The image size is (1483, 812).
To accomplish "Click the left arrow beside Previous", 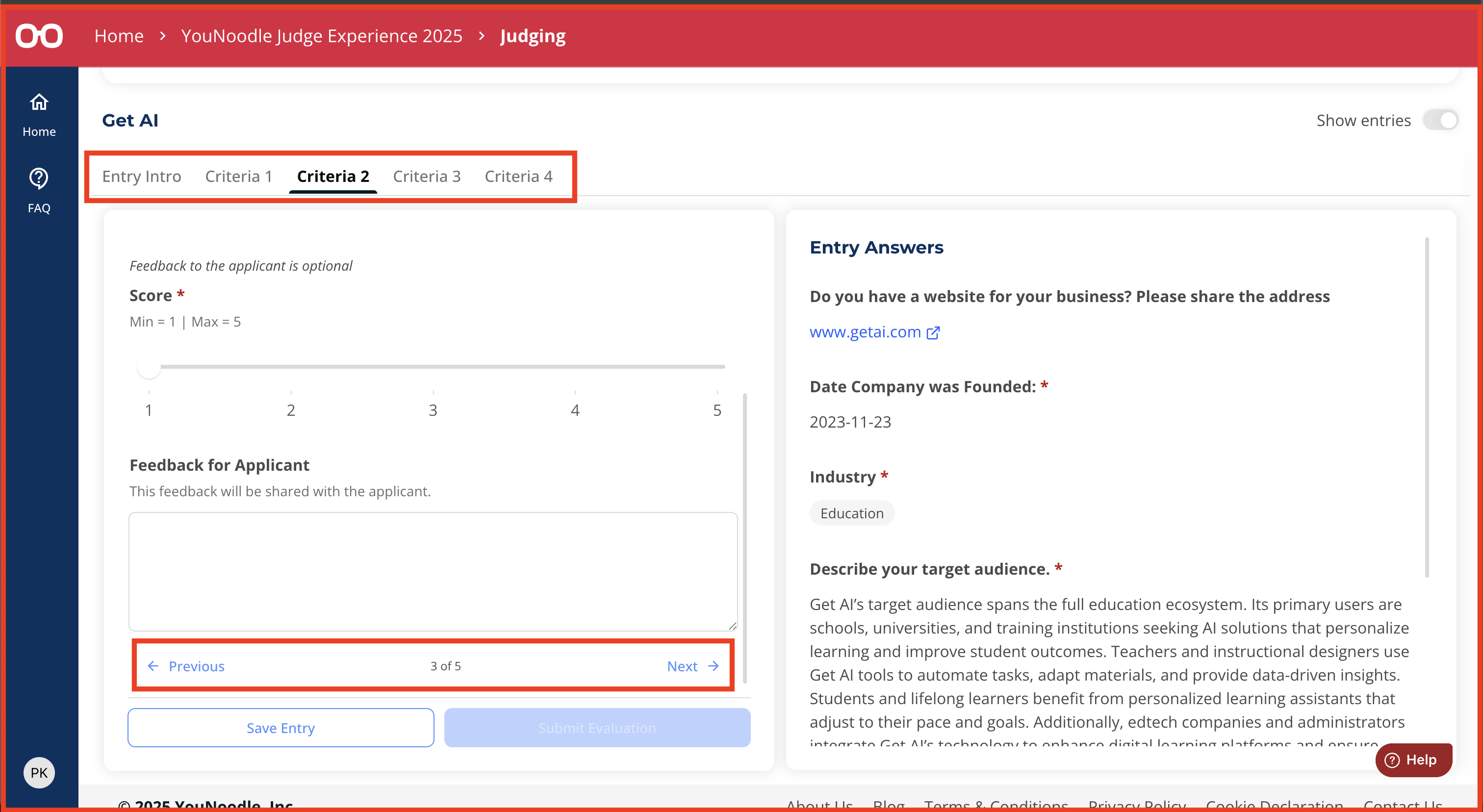I will pyautogui.click(x=153, y=666).
